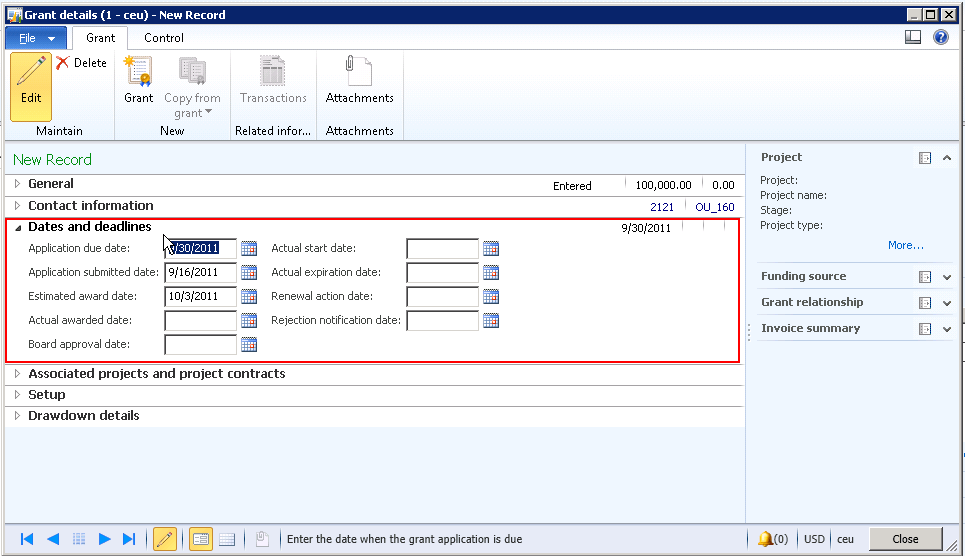Switch to details view in status bar
Image resolution: width=965 pixels, height=556 pixels.
tap(201, 539)
